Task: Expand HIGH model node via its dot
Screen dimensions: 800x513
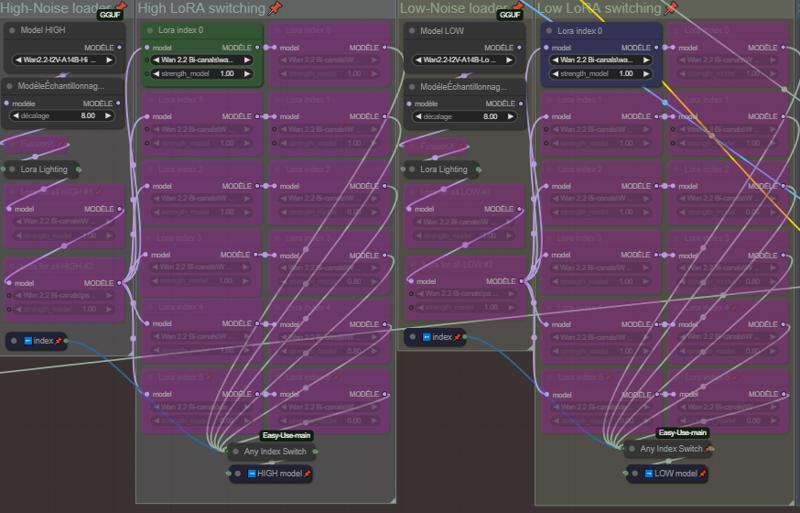Action: point(238,474)
